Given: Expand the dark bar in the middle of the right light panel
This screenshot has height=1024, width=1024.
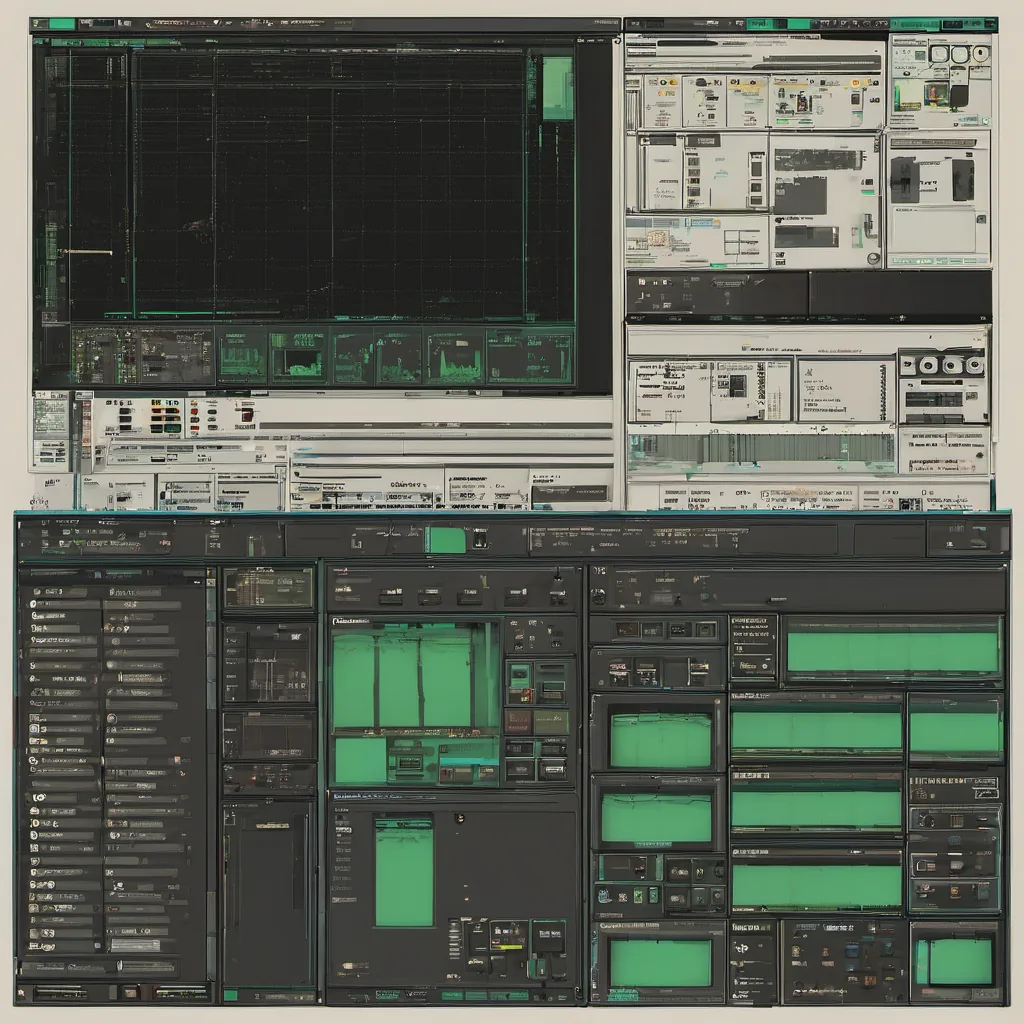Looking at the screenshot, I should point(808,294).
